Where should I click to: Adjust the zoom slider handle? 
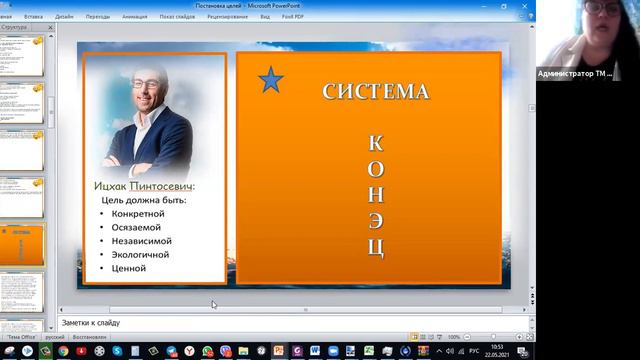click(493, 337)
